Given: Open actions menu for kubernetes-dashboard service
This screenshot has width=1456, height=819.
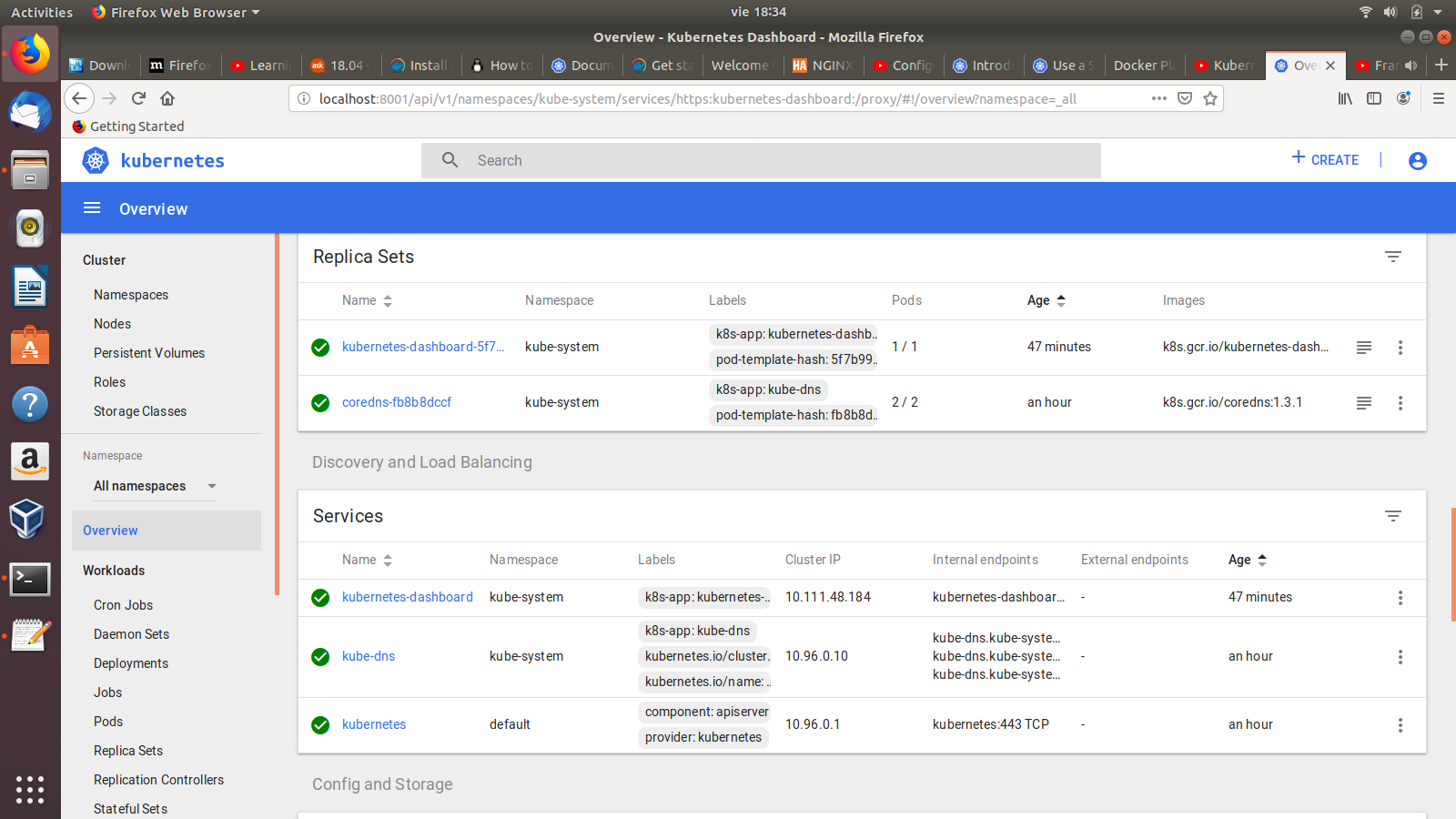Looking at the screenshot, I should pos(1400,598).
